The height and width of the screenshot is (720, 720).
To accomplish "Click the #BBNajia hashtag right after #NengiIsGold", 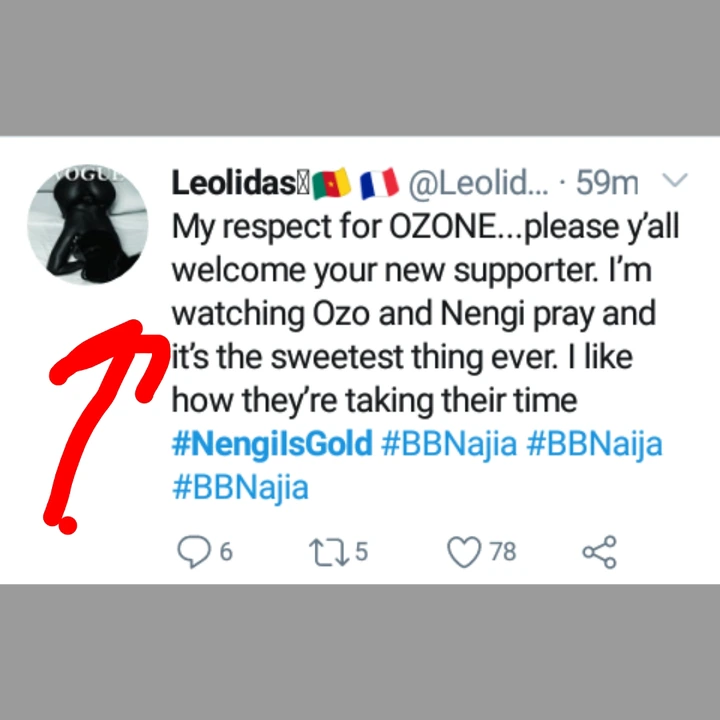I will click(x=450, y=444).
